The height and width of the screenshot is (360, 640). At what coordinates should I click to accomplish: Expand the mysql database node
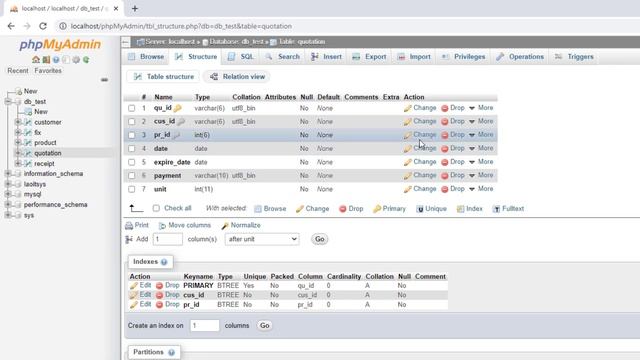pos(8,194)
